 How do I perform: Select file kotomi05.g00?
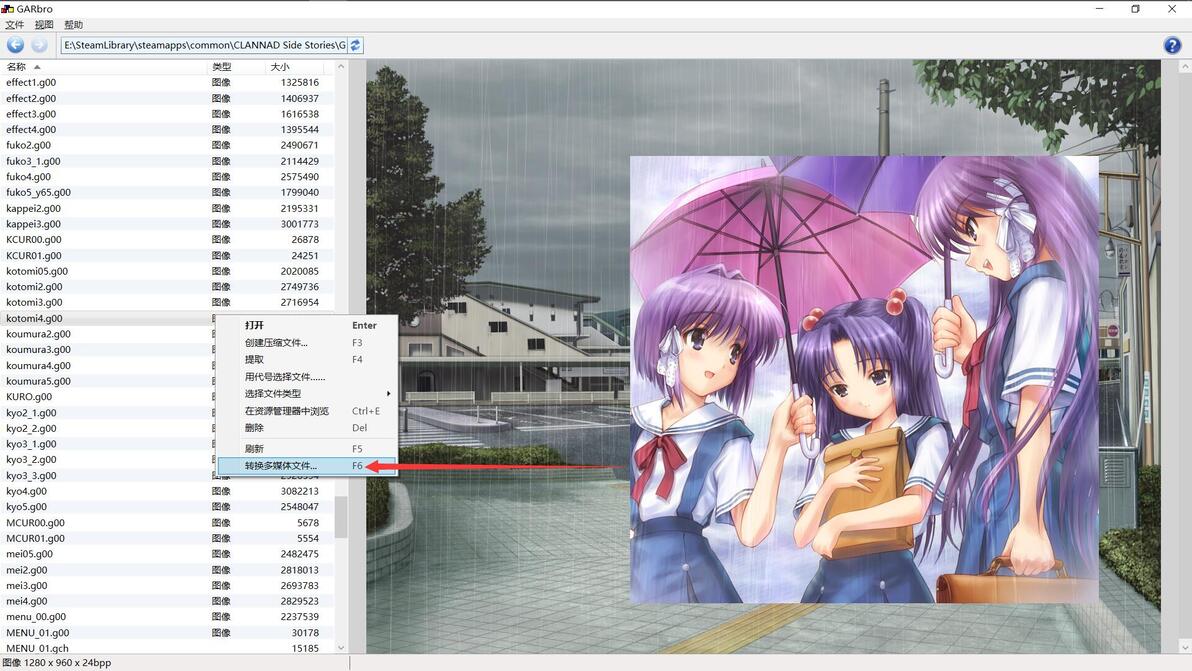coord(37,271)
